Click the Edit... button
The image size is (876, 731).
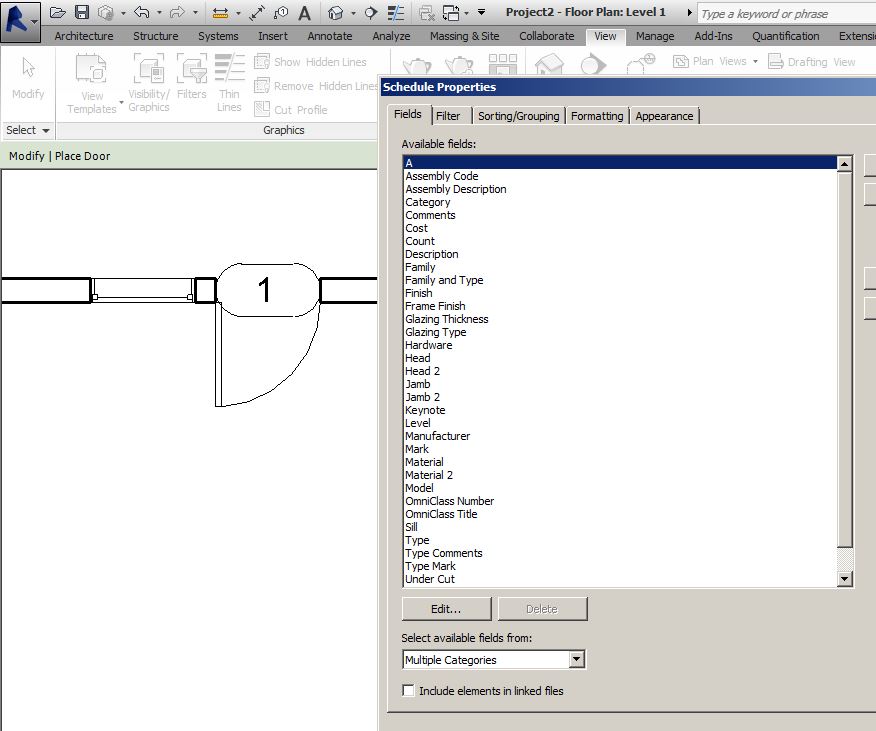[446, 609]
